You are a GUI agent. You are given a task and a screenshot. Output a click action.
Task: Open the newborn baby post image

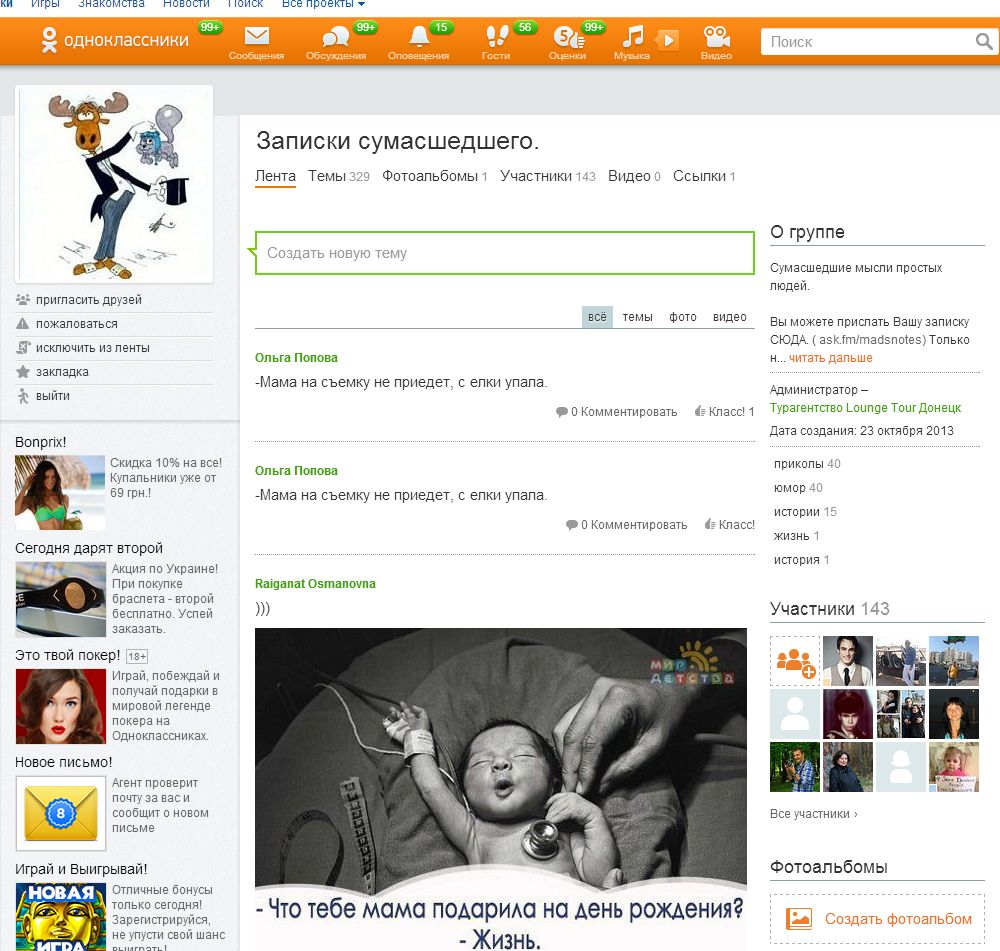501,789
